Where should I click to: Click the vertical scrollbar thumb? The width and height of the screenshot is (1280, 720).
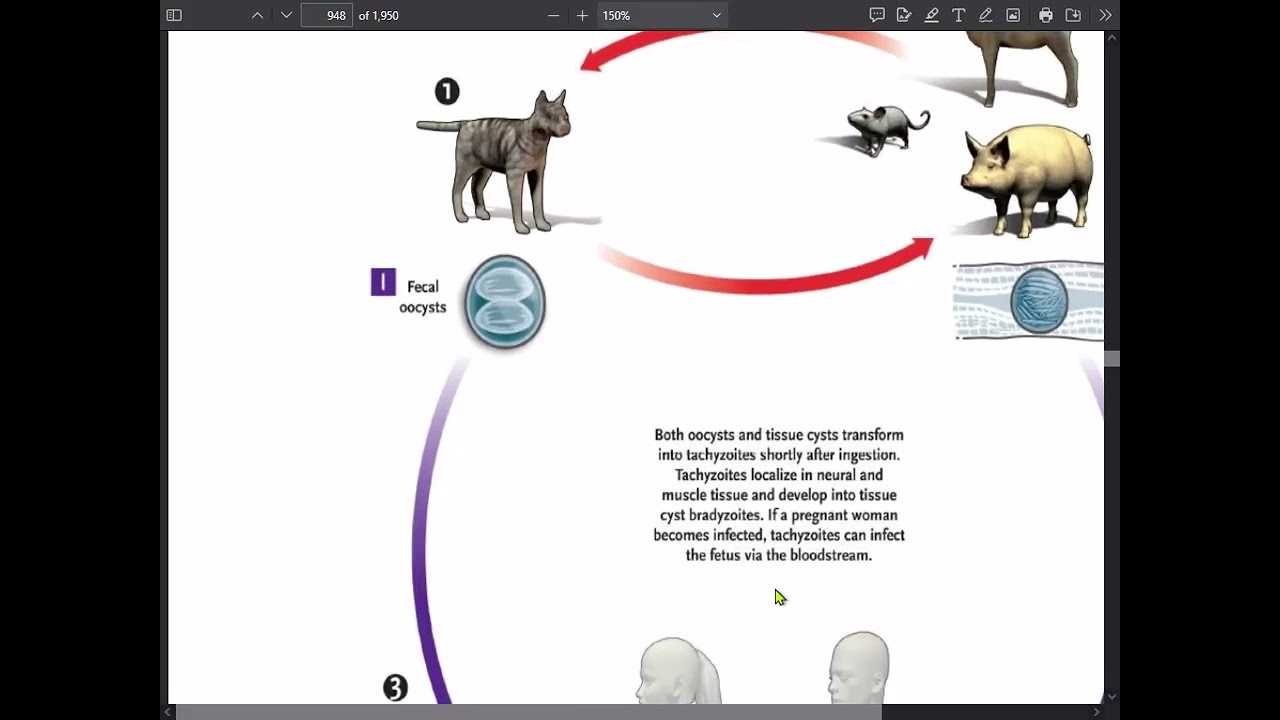1112,359
